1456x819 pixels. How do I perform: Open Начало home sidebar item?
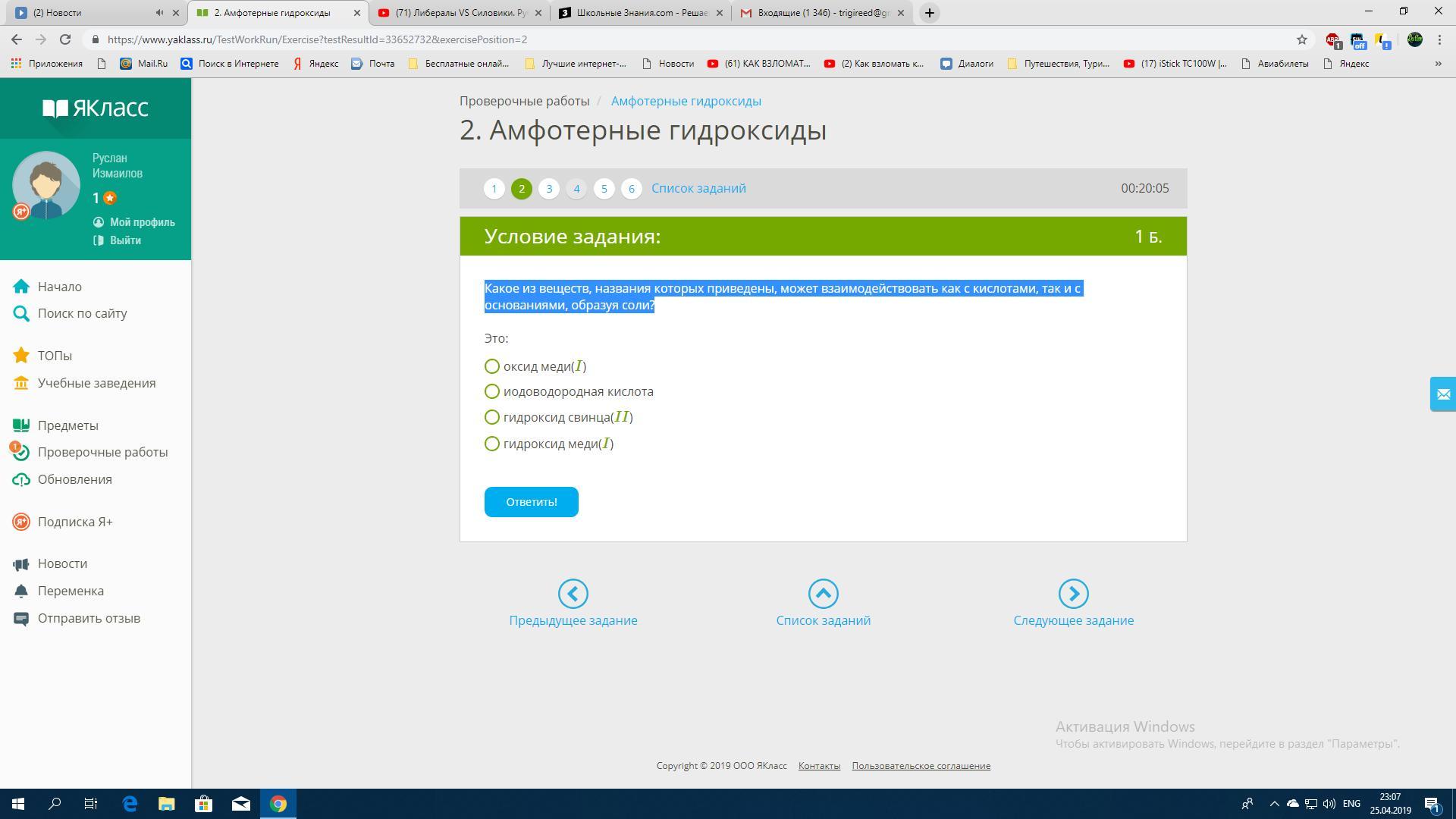(60, 287)
